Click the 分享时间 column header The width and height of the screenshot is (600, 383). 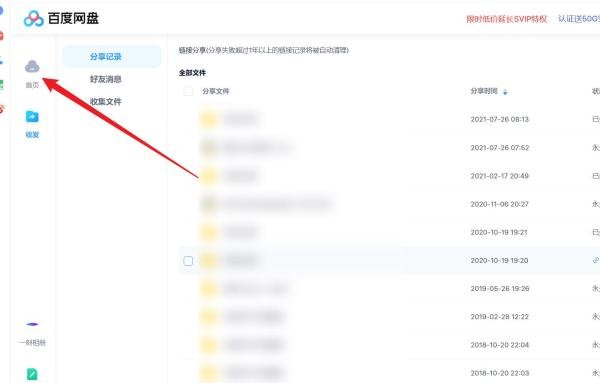click(x=484, y=91)
